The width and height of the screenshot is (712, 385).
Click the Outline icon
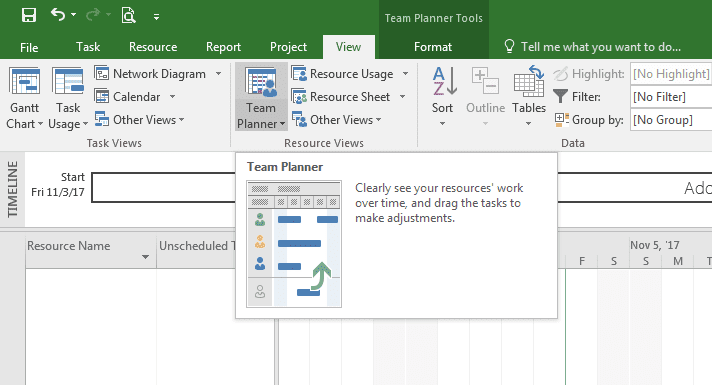coord(485,81)
